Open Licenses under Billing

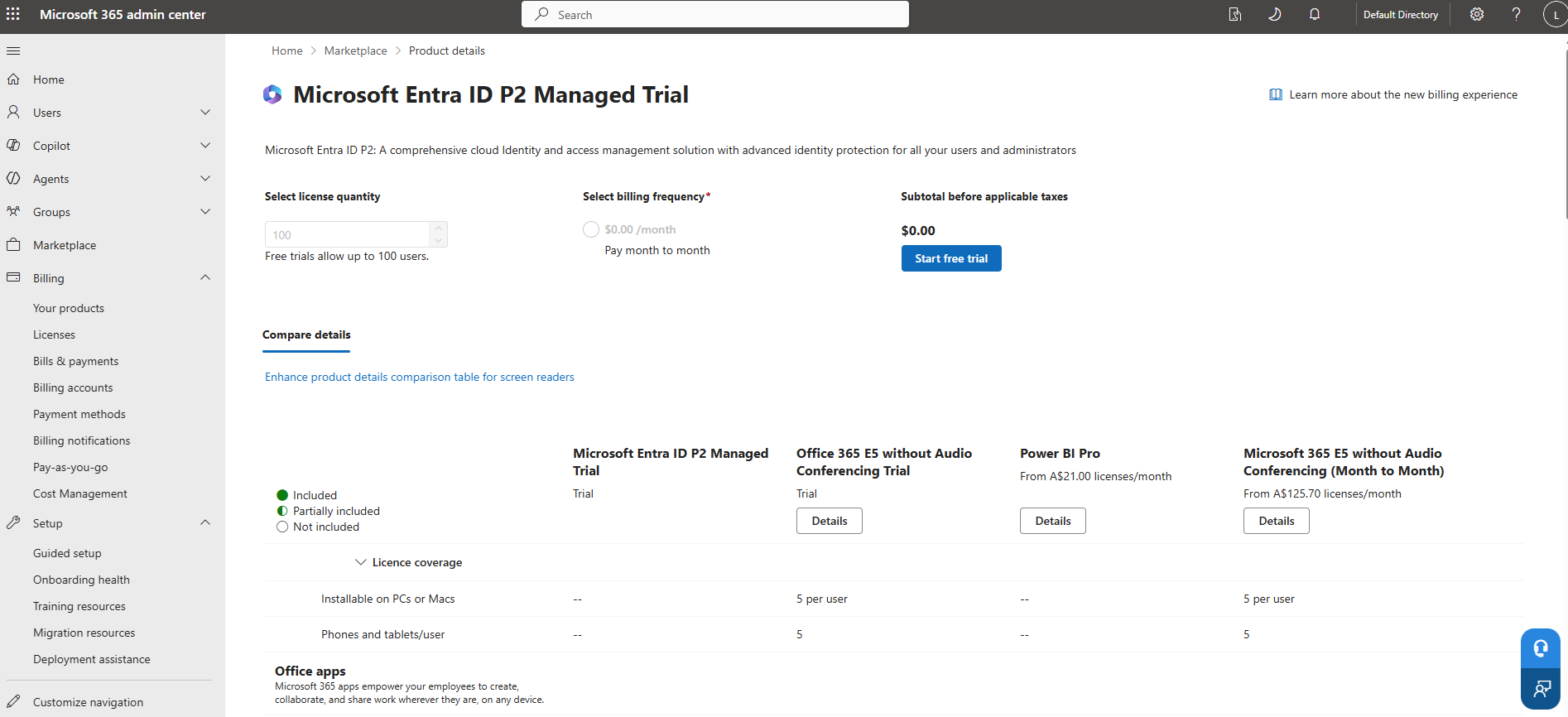coord(54,334)
